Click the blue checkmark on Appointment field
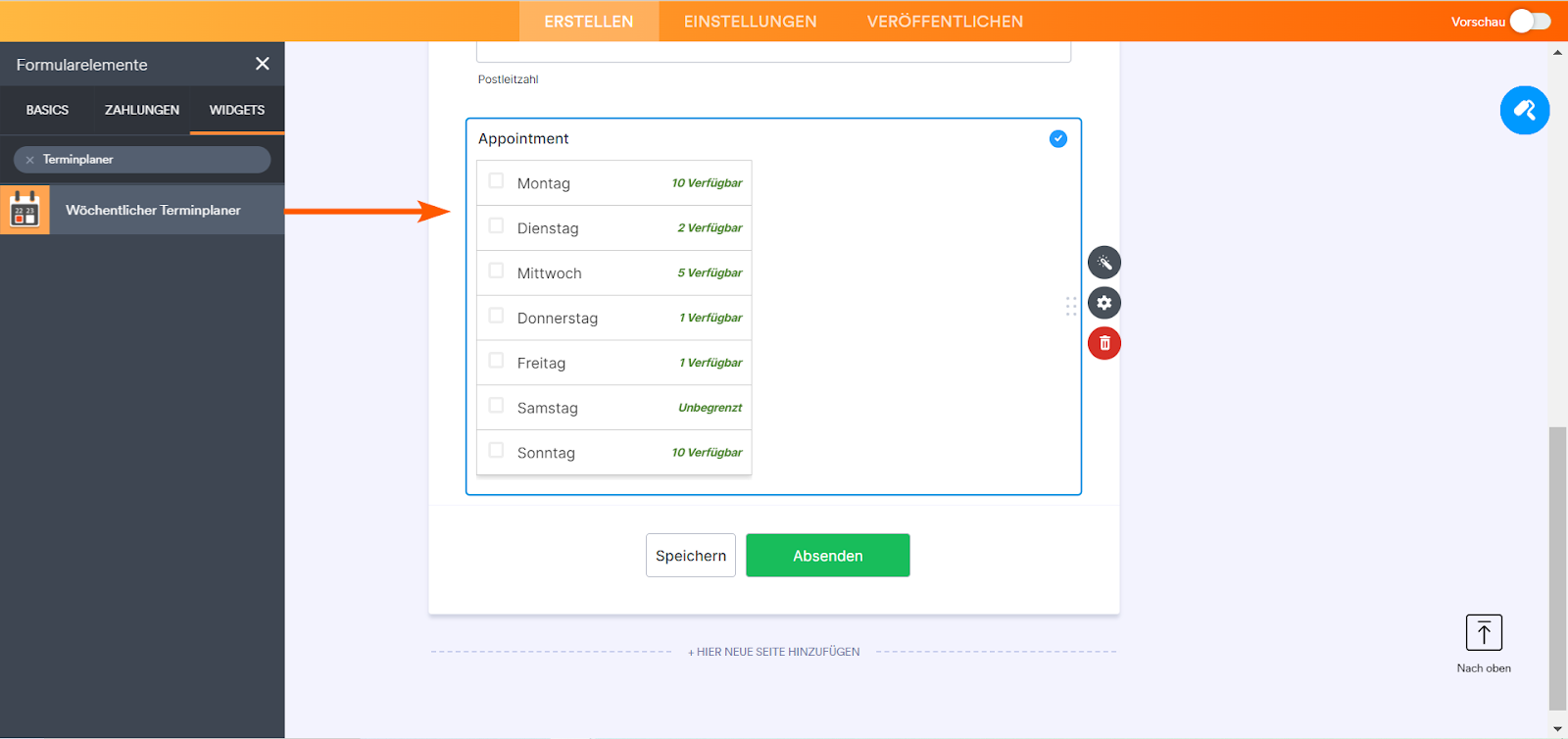The height and width of the screenshot is (739, 1568). [1058, 138]
